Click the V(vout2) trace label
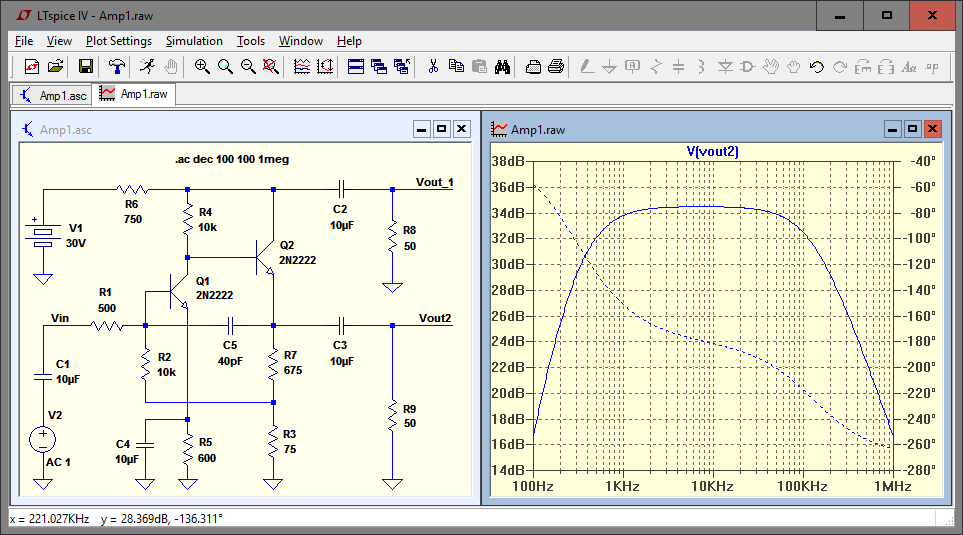 point(712,151)
